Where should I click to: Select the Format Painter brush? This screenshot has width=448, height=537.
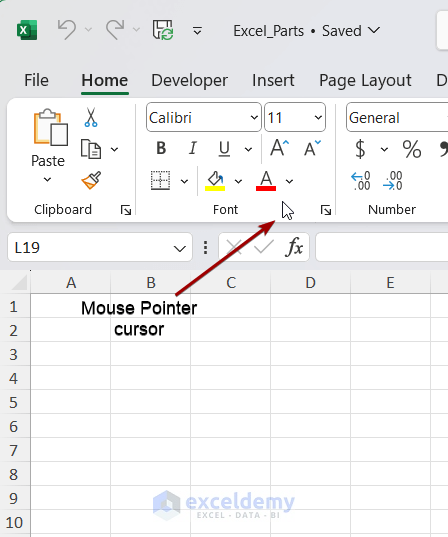pyautogui.click(x=91, y=180)
